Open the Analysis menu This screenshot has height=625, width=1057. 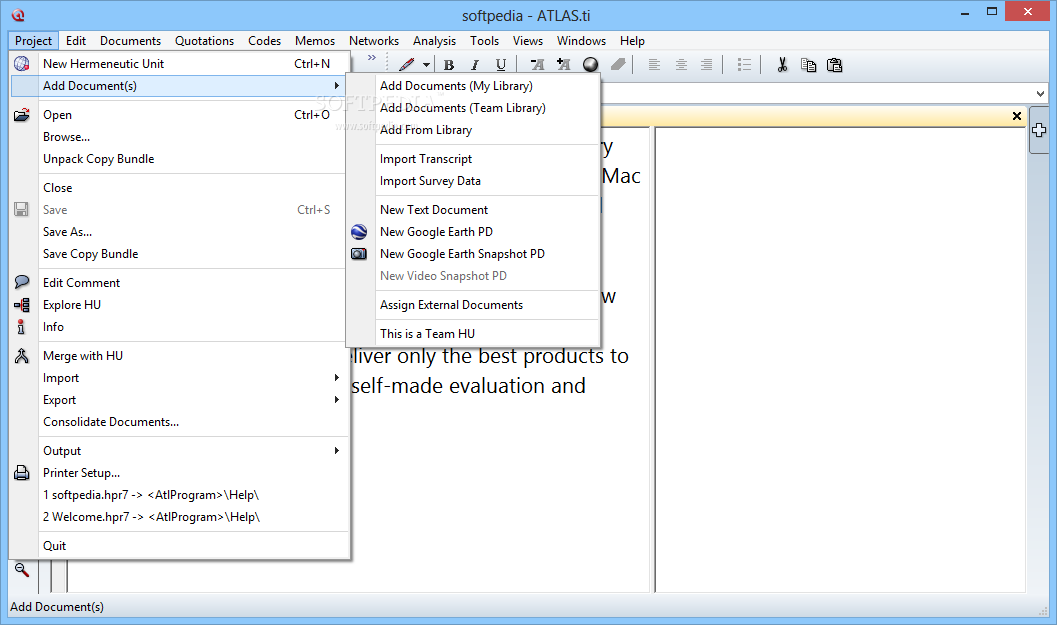tap(434, 41)
